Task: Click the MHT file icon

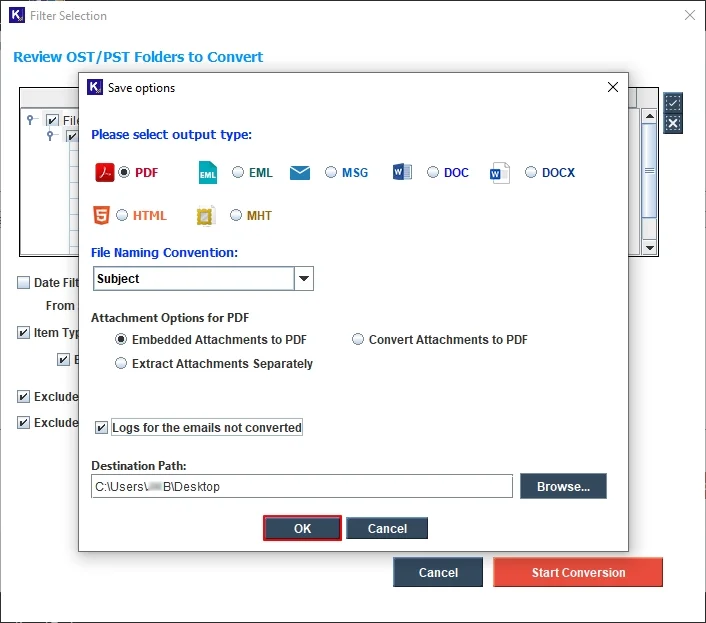Action: [206, 216]
